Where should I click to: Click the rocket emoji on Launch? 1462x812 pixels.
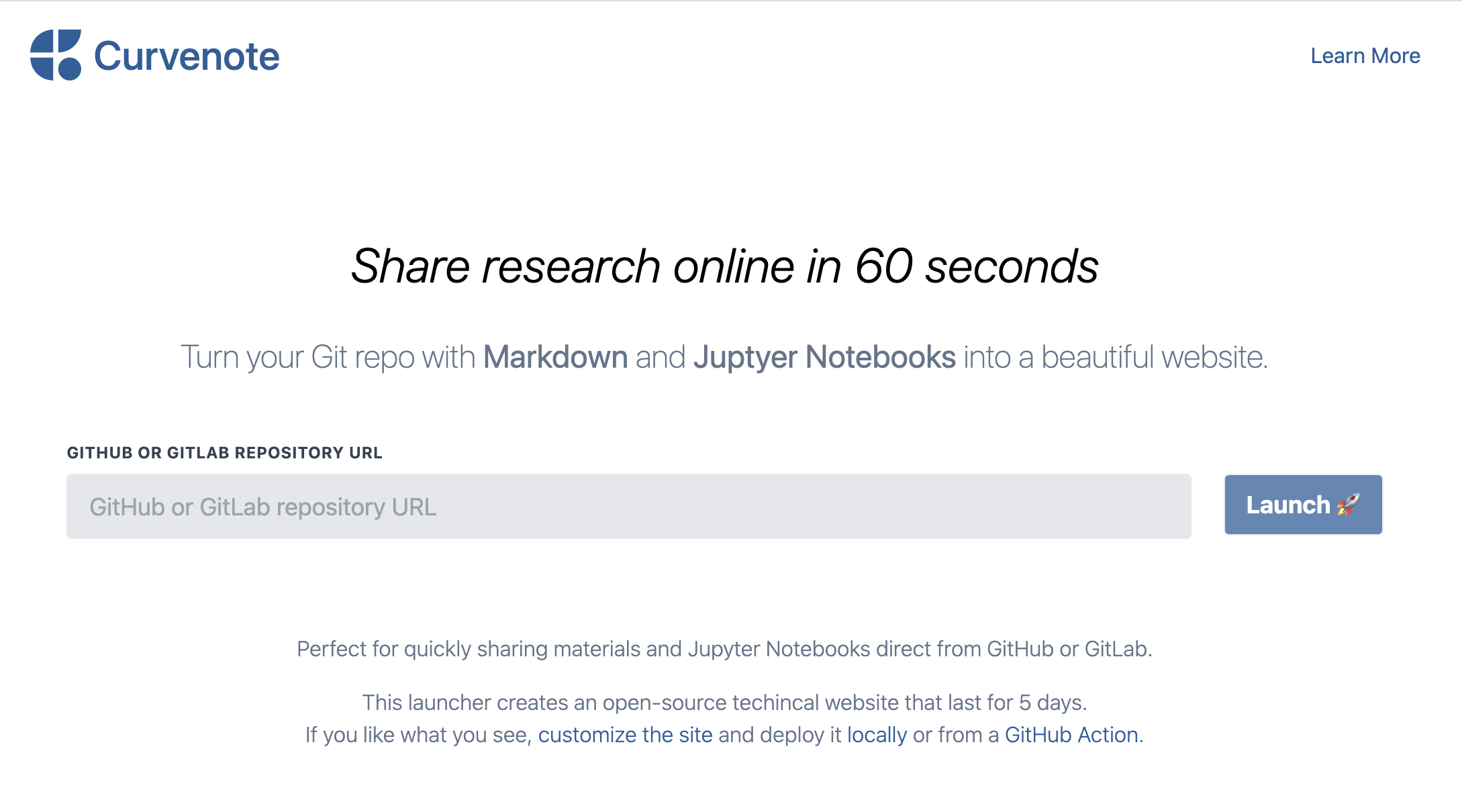[x=1348, y=505]
